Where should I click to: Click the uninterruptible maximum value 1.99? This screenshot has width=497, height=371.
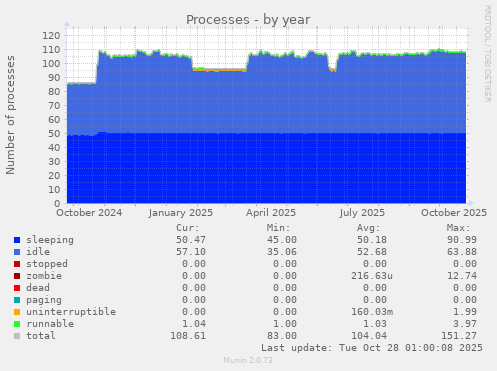[x=465, y=312]
